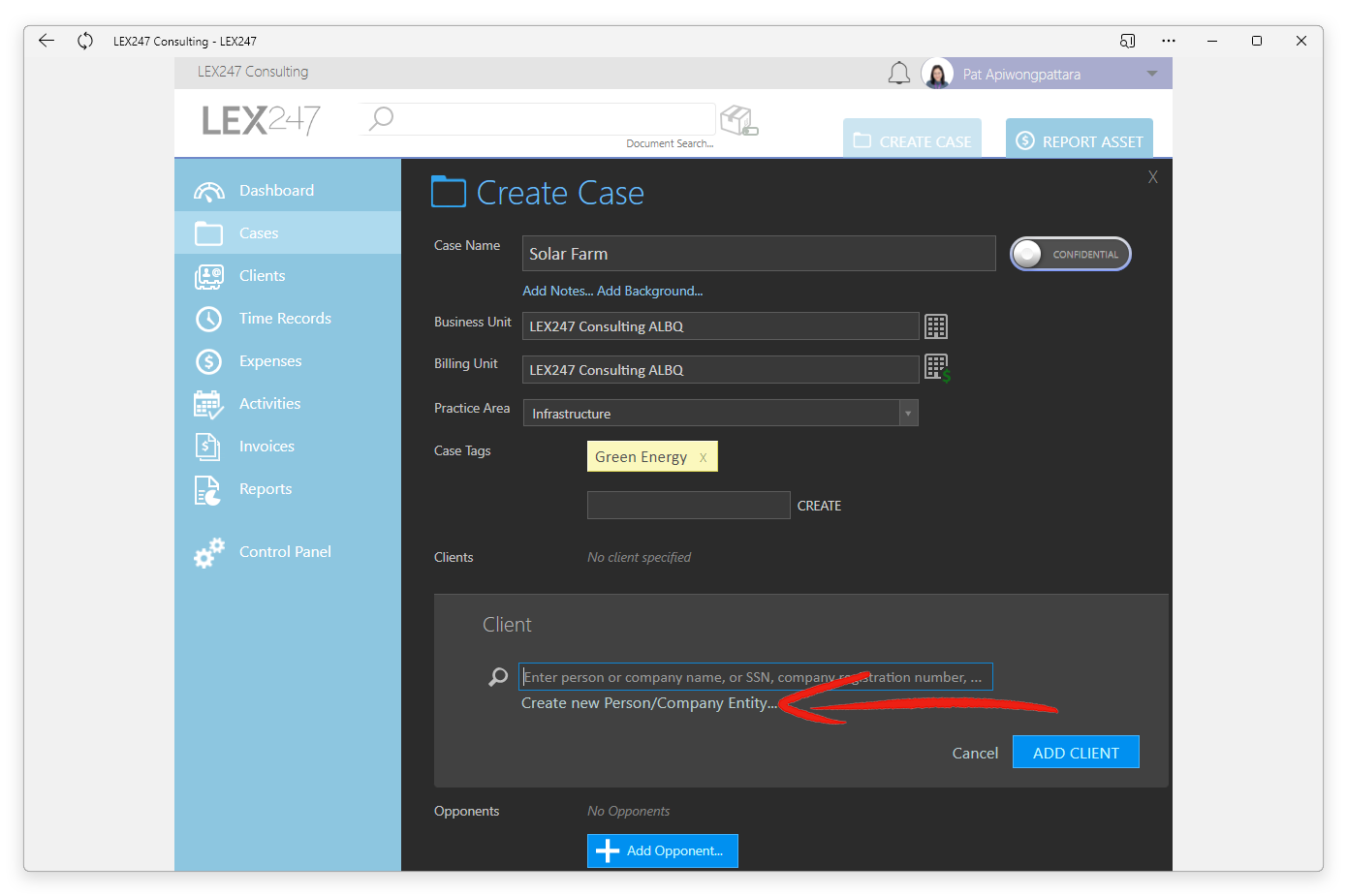The image size is (1347, 896).
Task: Focus the Case Name field
Action: [759, 254]
